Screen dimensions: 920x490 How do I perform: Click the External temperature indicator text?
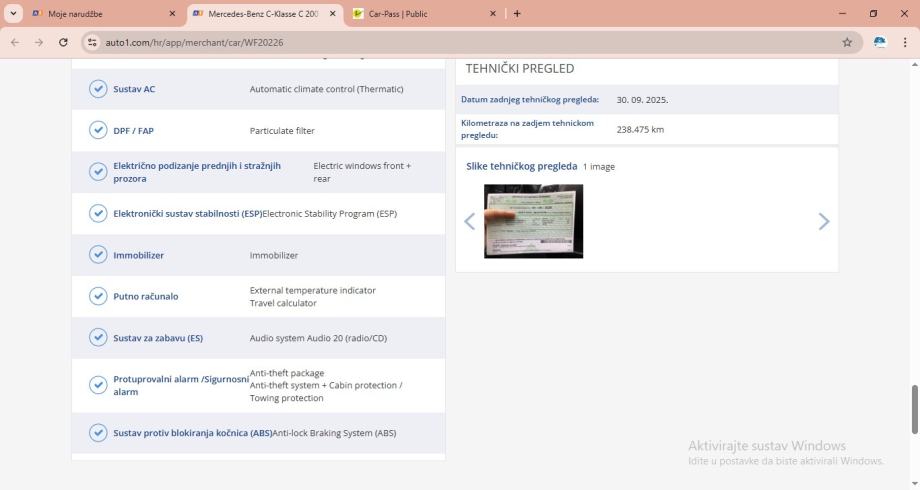[313, 290]
